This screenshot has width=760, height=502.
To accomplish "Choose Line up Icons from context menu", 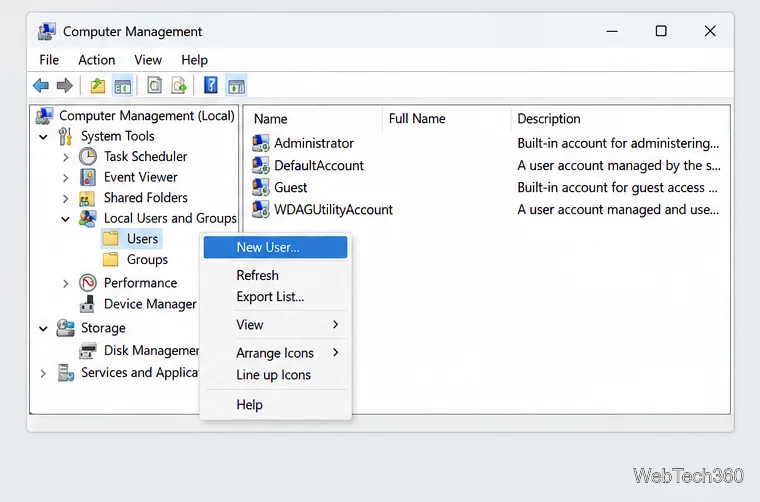I will pyautogui.click(x=275, y=375).
